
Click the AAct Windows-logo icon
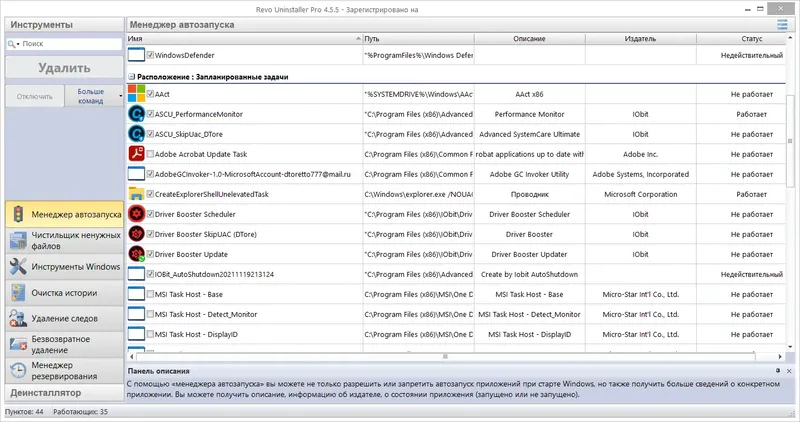point(136,94)
